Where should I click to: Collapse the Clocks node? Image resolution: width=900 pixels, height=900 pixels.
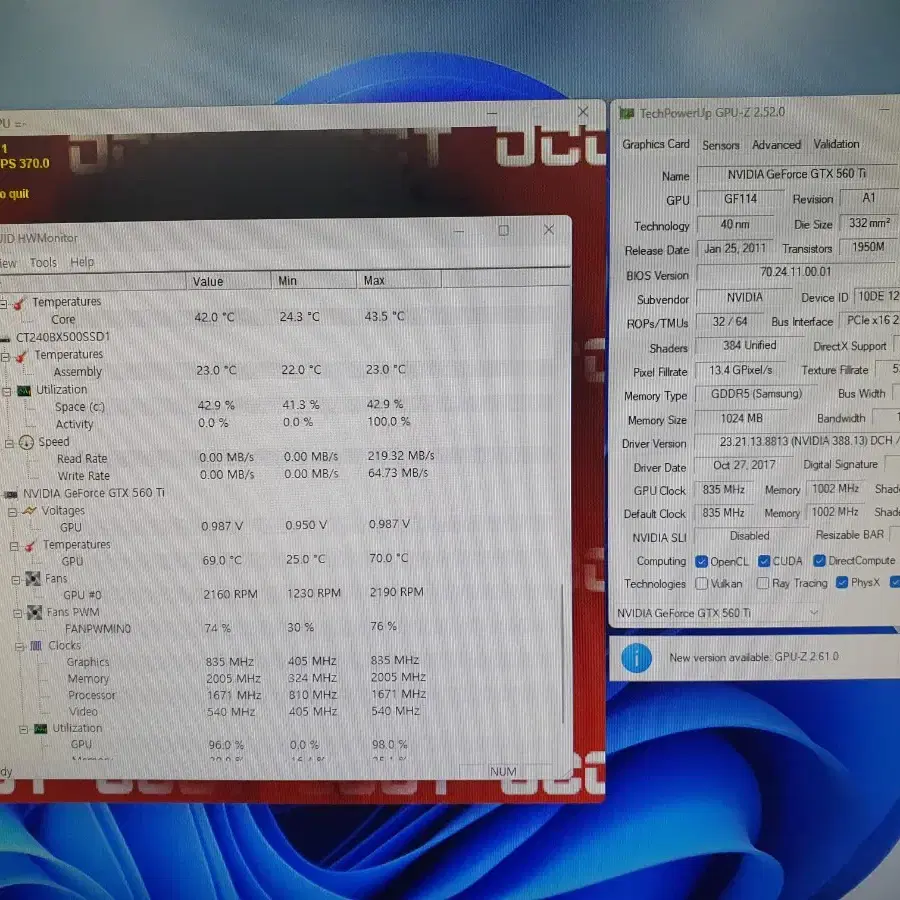20,647
